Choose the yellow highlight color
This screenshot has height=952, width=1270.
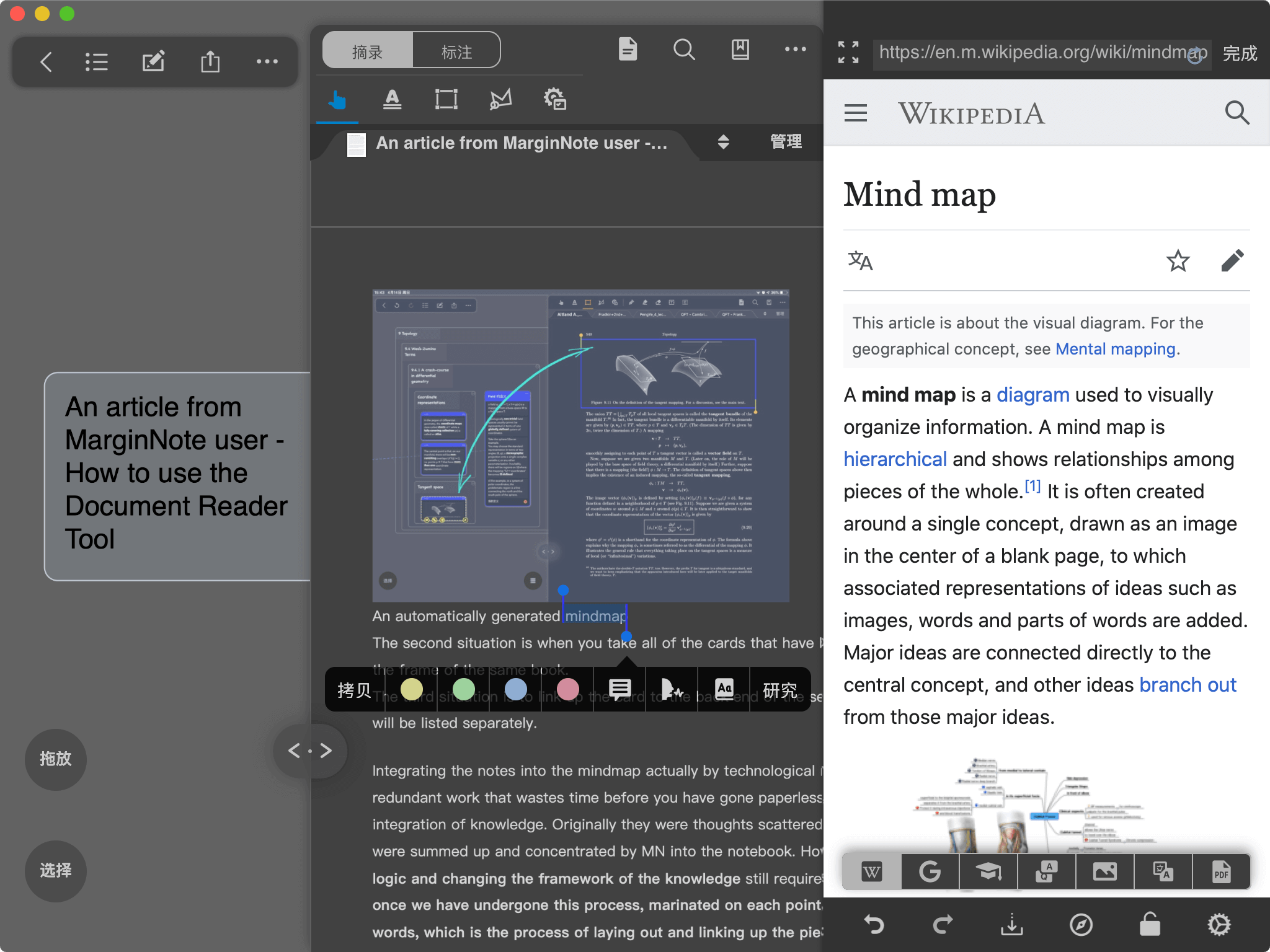[x=412, y=689]
